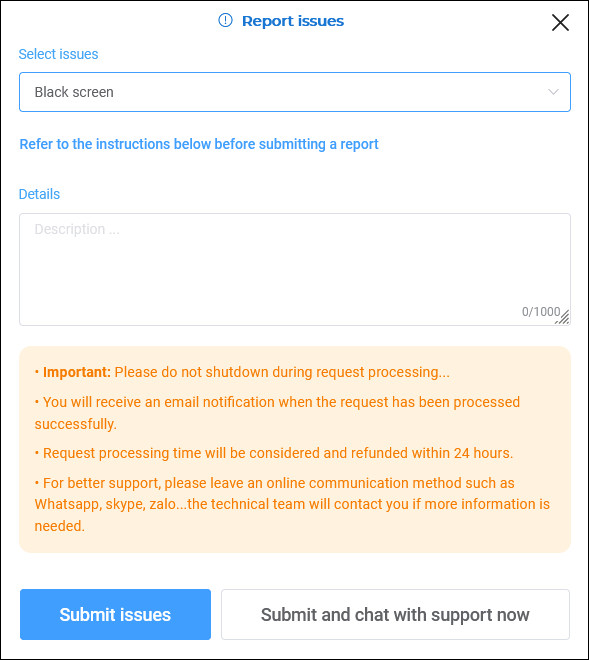Click the email notification notice line
This screenshot has width=589, height=660.
[277, 412]
